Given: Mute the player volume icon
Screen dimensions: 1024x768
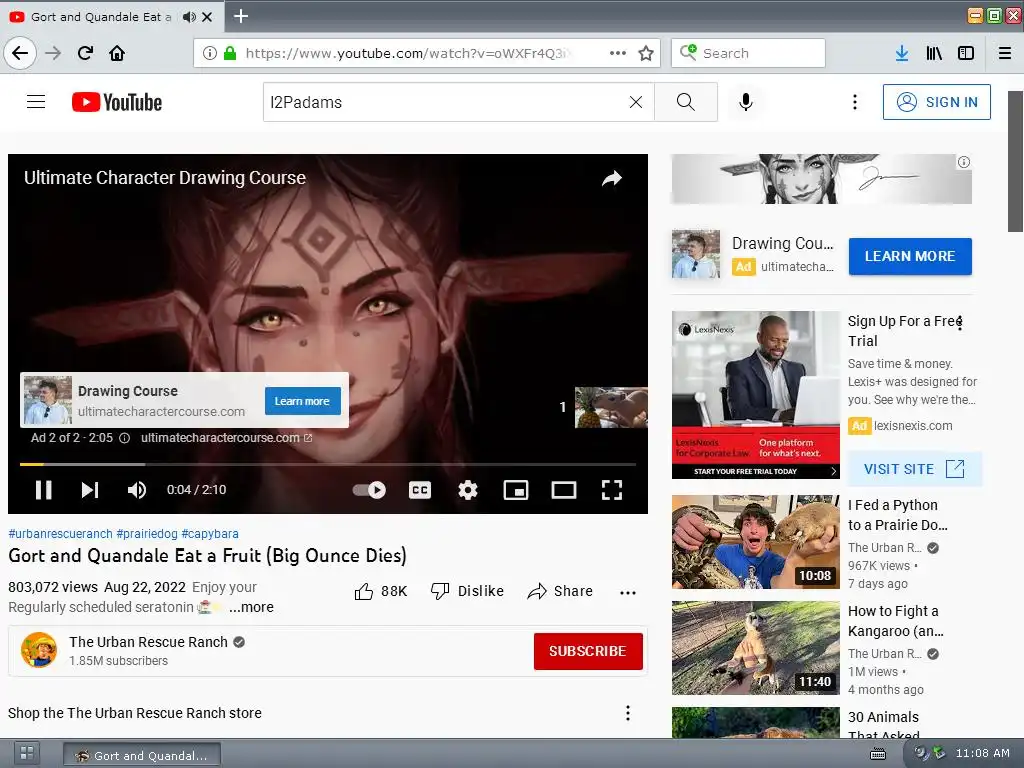Looking at the screenshot, I should coord(136,490).
